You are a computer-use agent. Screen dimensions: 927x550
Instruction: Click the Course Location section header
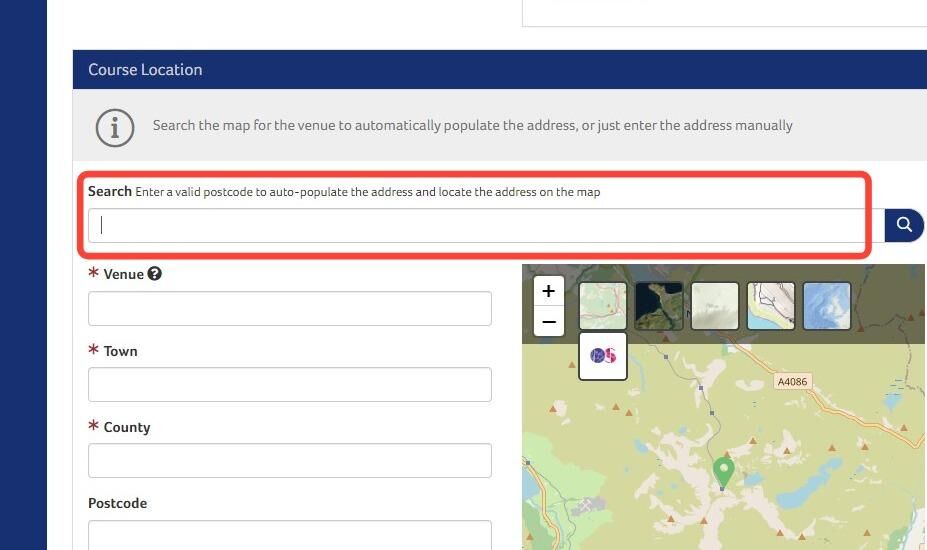(x=500, y=70)
